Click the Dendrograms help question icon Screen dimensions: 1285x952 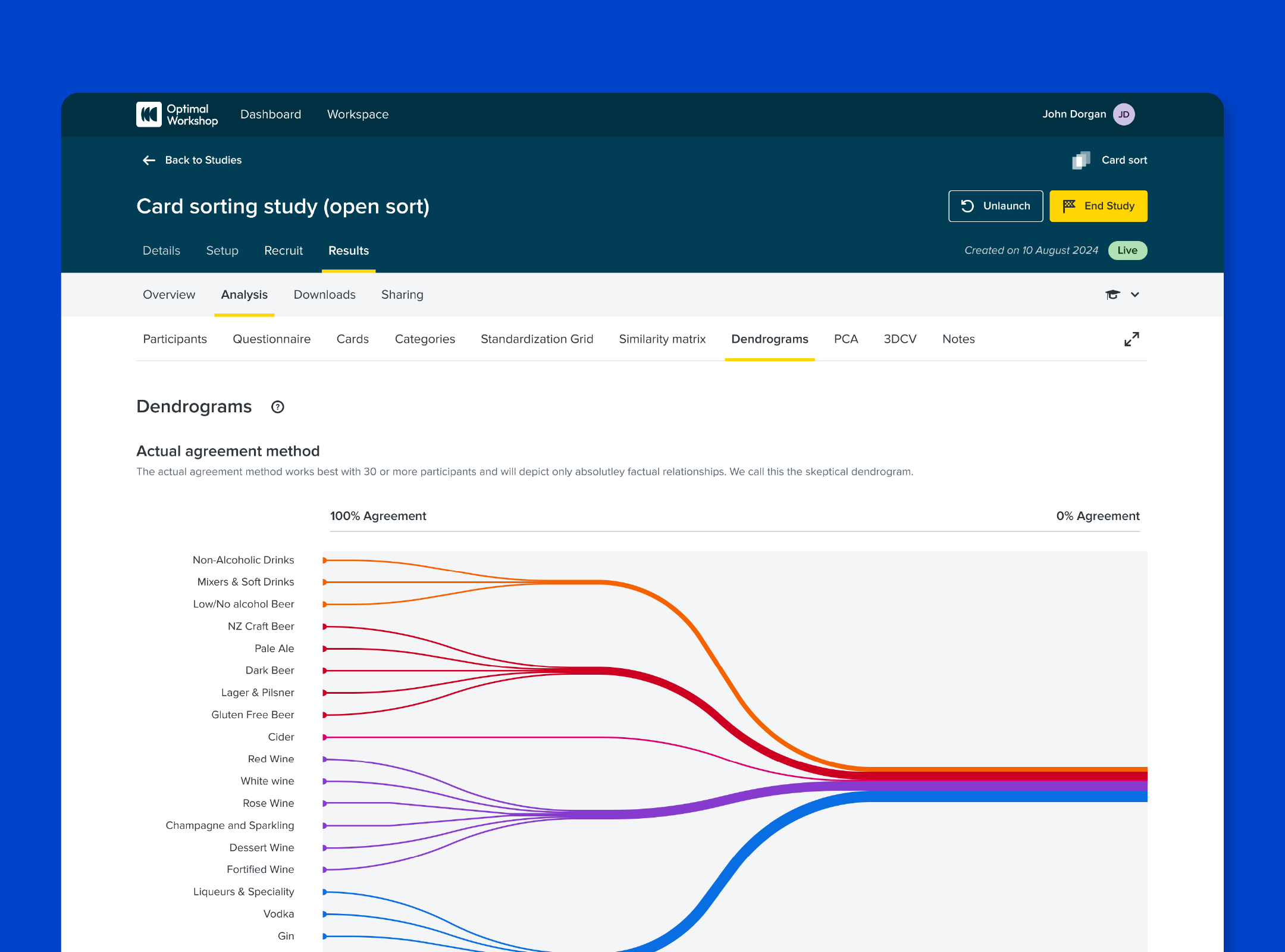tap(277, 407)
